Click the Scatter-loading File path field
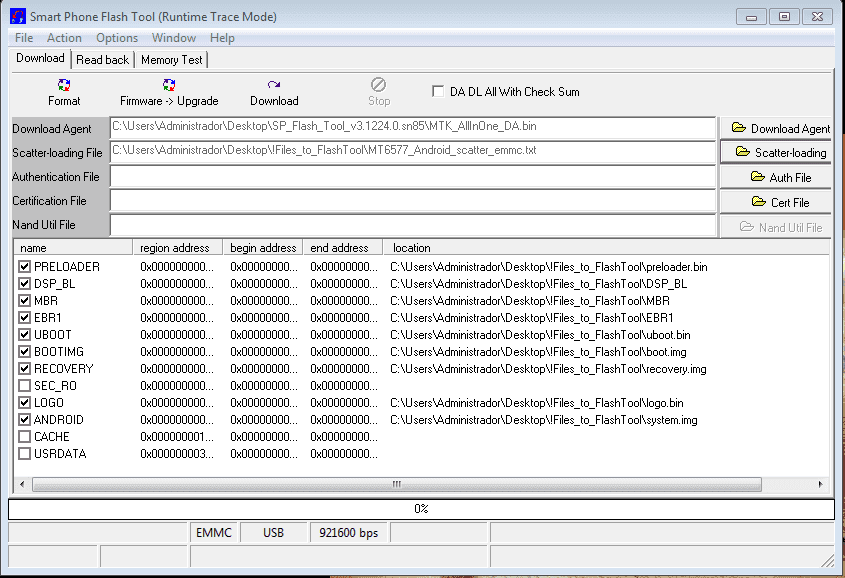The image size is (845, 578). coord(413,152)
